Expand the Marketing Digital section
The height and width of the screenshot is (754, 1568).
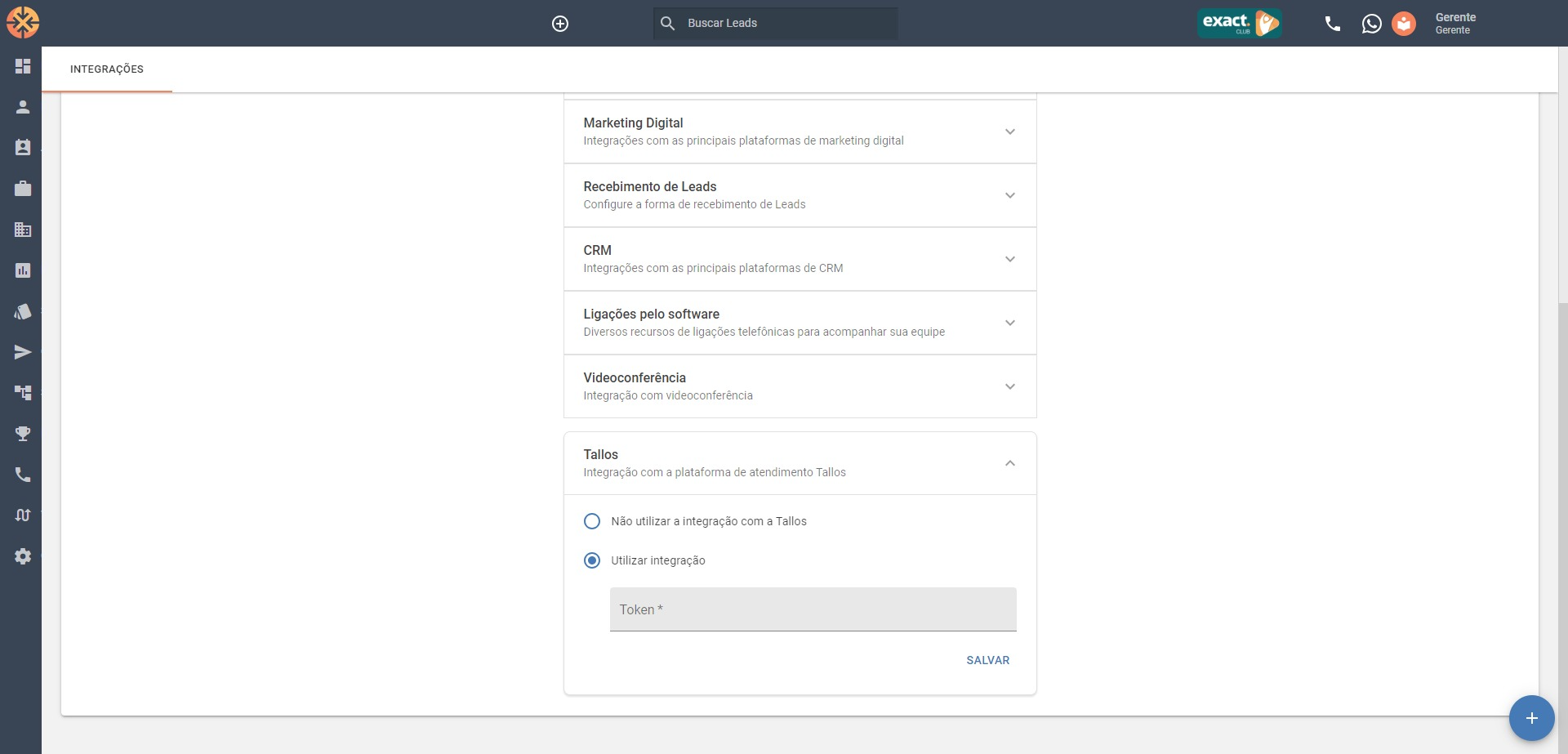800,132
